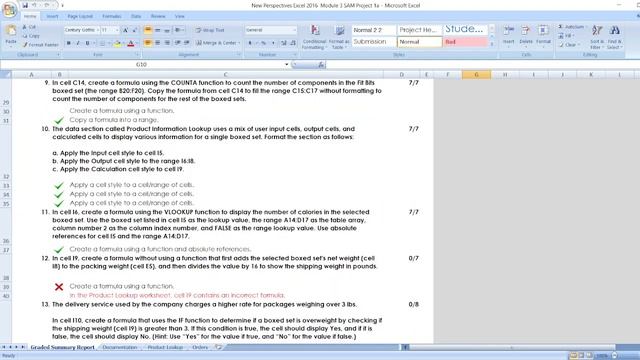Viewport: 640px width, 360px height.
Task: Align cell text to the left
Action: [148, 43]
